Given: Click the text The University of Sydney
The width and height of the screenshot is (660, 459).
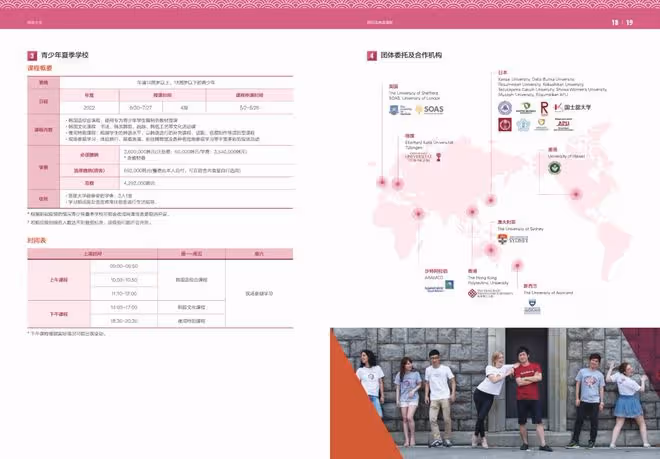Looking at the screenshot, I should click(x=520, y=229).
